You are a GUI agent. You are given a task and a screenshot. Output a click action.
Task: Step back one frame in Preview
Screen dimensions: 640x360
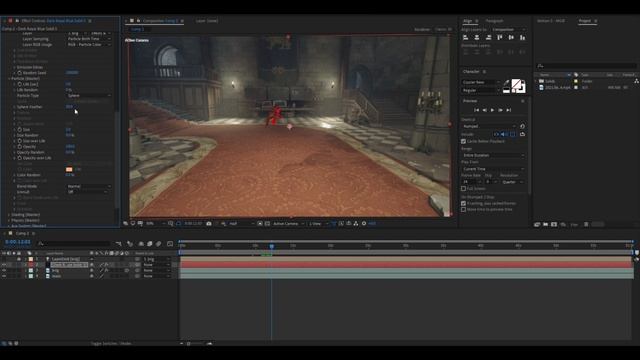pyautogui.click(x=484, y=110)
